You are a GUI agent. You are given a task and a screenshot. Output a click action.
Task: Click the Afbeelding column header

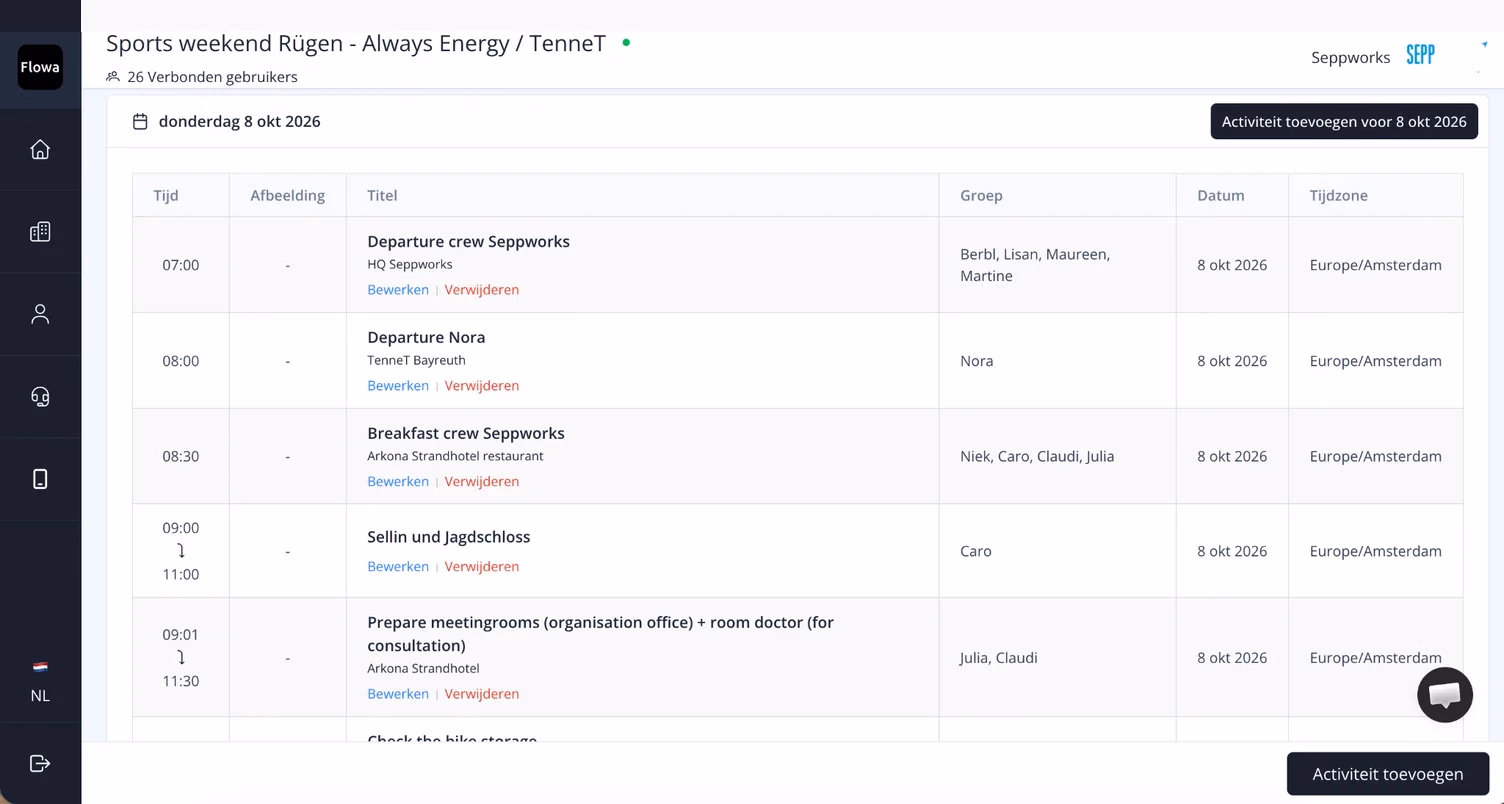288,196
